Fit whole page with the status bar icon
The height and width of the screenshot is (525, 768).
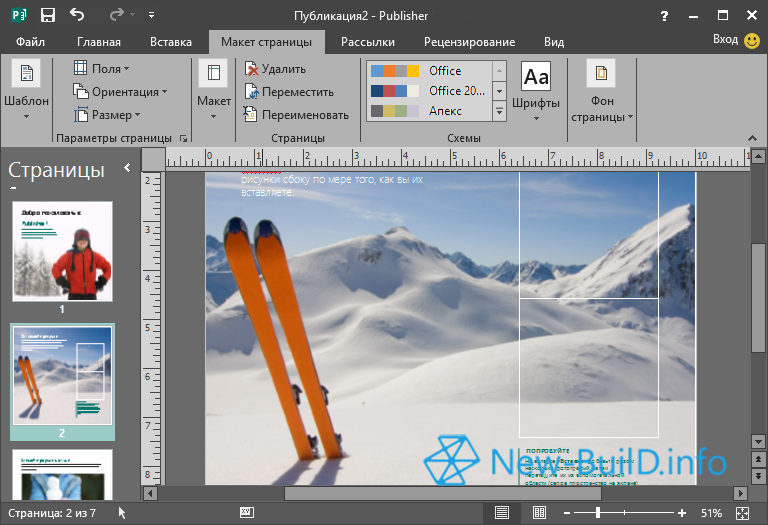743,513
